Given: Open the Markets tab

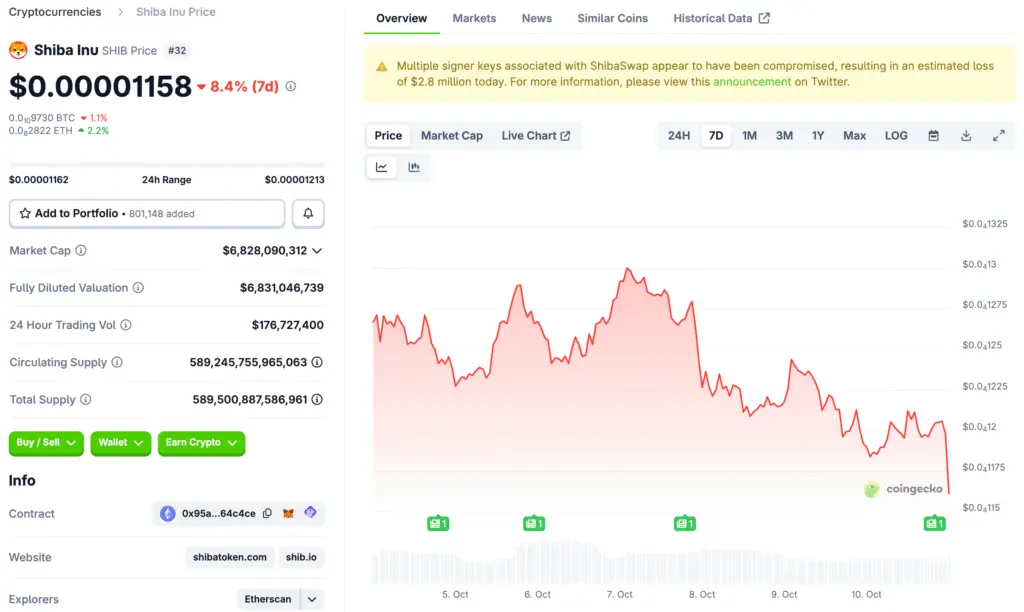Looking at the screenshot, I should (474, 18).
